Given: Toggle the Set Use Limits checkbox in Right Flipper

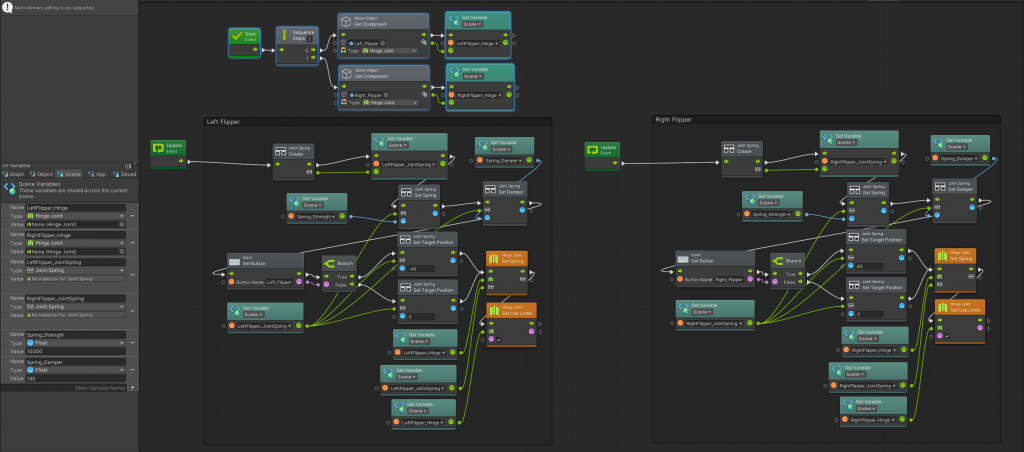Looking at the screenshot, I should [946, 337].
